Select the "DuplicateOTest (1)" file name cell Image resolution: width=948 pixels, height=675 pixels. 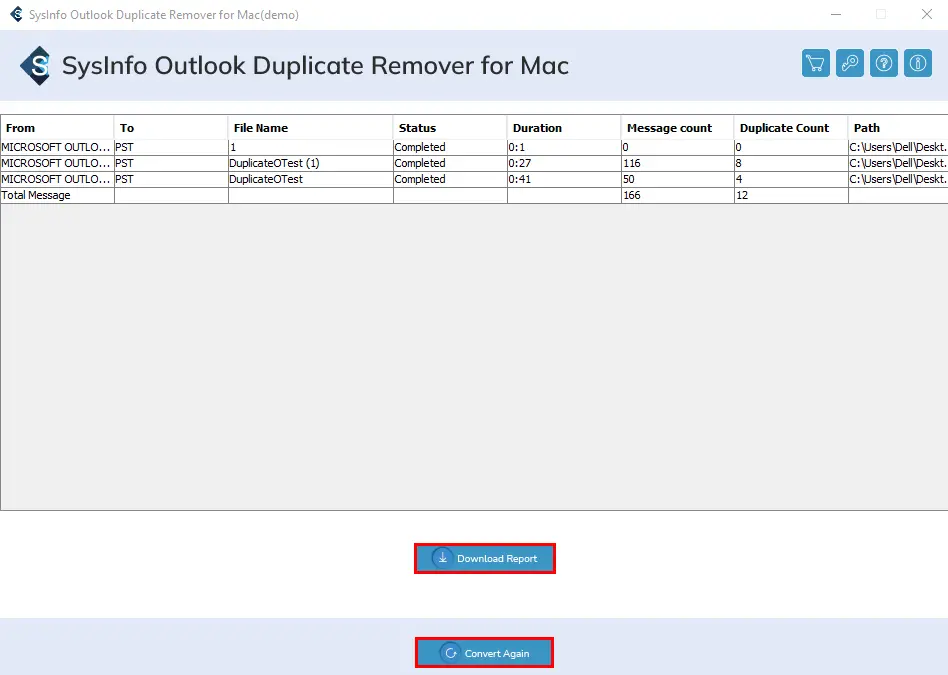tap(311, 163)
